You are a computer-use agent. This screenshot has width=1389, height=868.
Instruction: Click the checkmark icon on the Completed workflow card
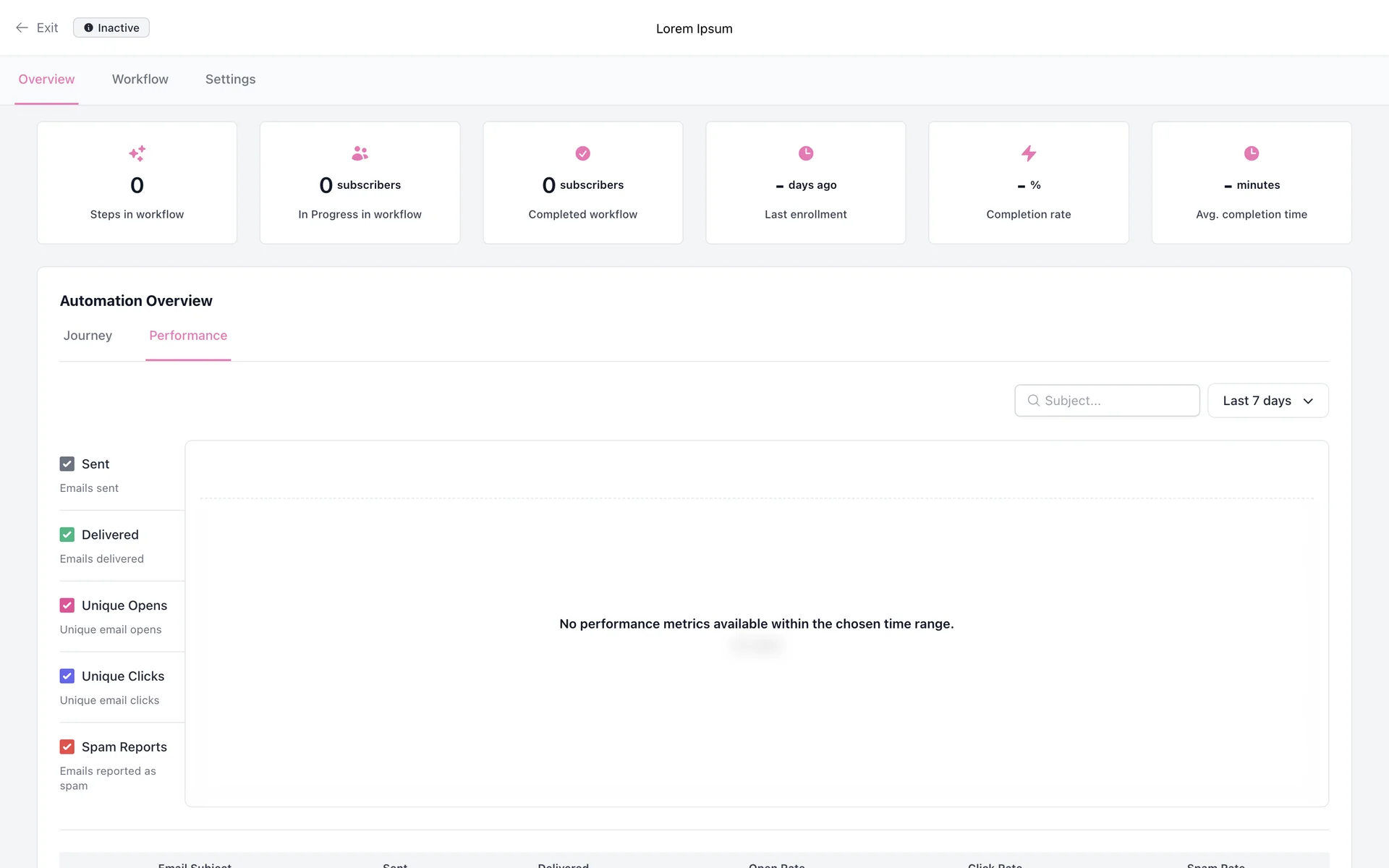[x=582, y=153]
